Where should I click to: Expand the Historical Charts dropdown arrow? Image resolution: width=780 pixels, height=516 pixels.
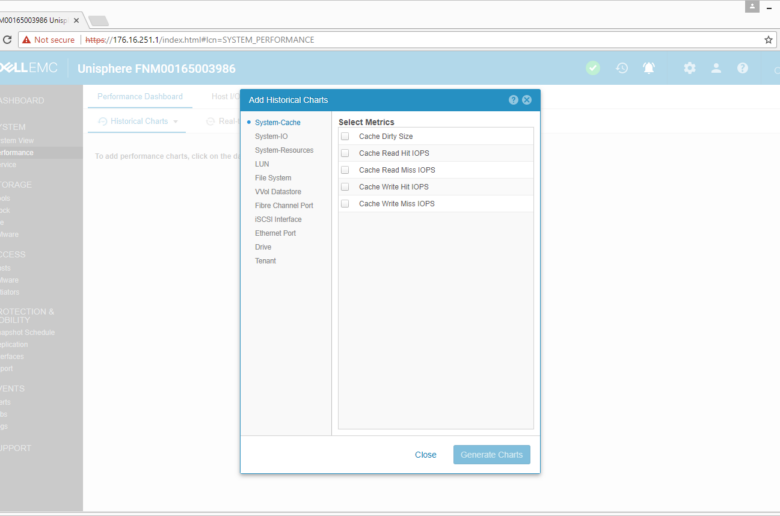[x=176, y=122]
